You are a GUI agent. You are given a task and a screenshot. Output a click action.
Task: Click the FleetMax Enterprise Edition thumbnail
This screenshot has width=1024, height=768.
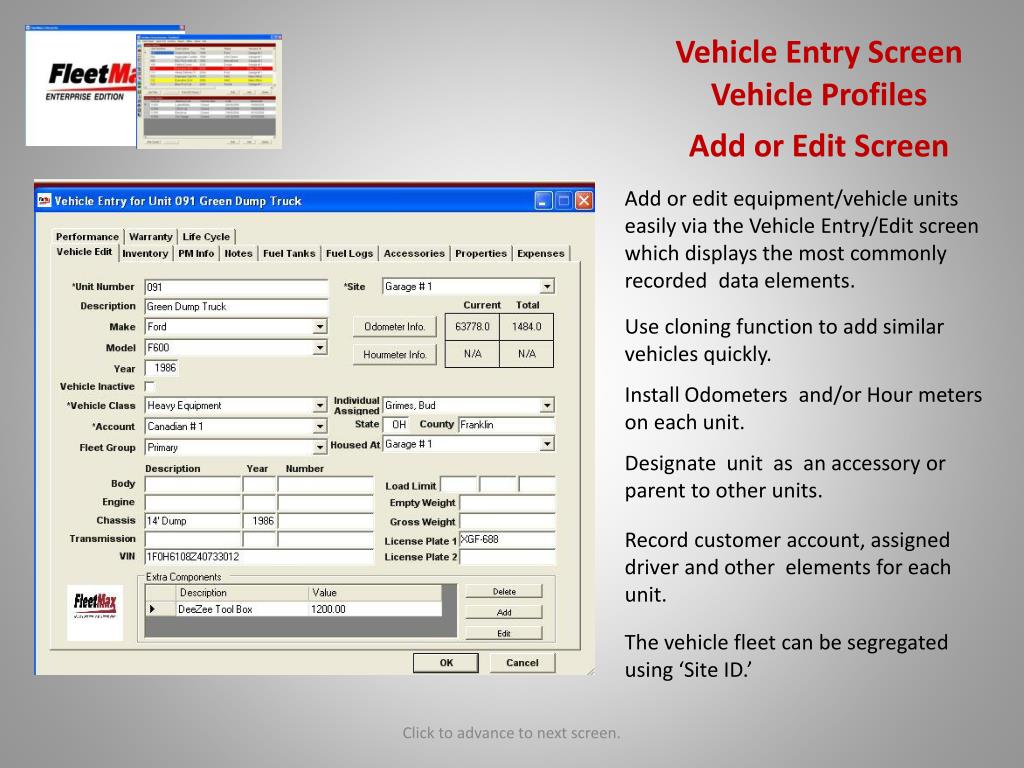81,86
